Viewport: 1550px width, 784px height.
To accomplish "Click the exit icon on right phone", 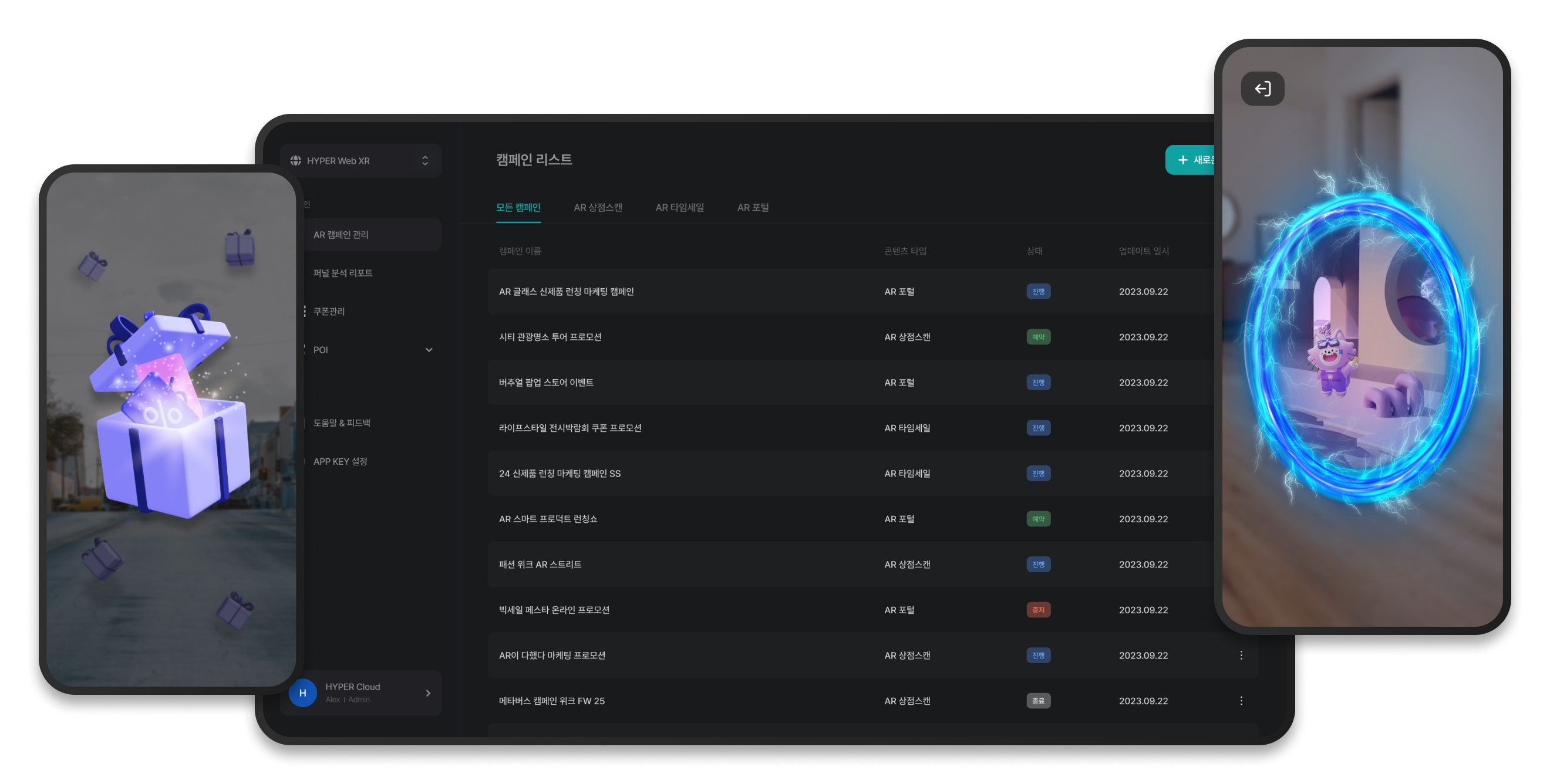I will (x=1262, y=89).
